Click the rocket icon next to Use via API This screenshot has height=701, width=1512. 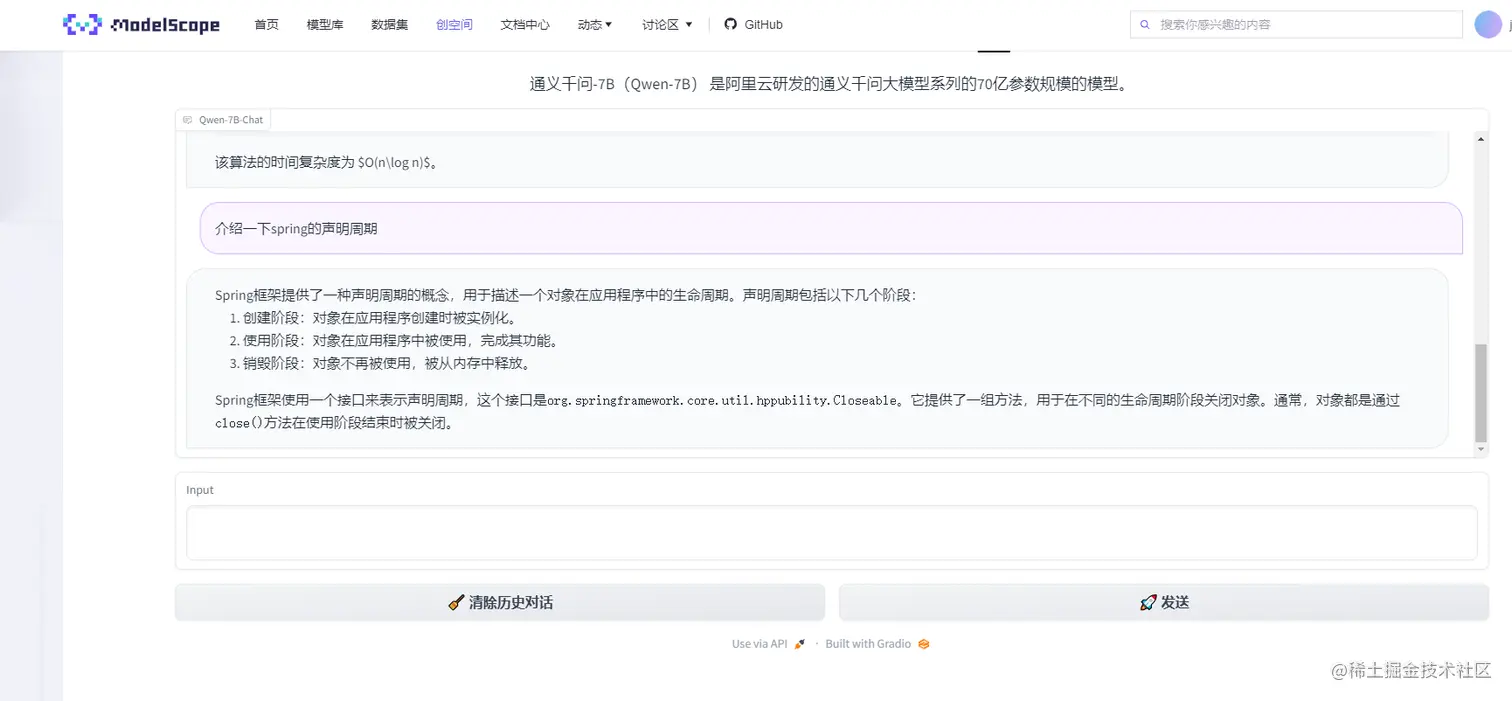(799, 644)
